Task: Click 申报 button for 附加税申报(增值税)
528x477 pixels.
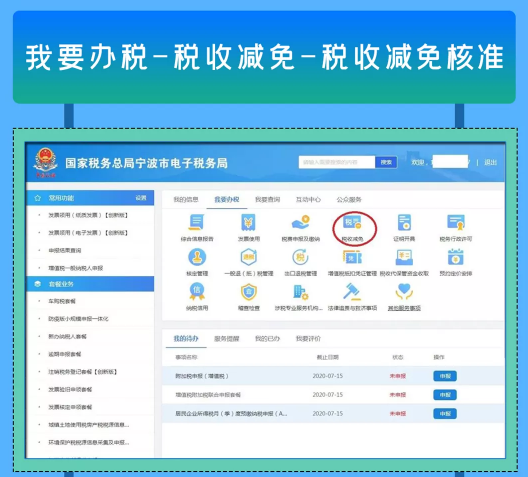Action: tap(445, 376)
